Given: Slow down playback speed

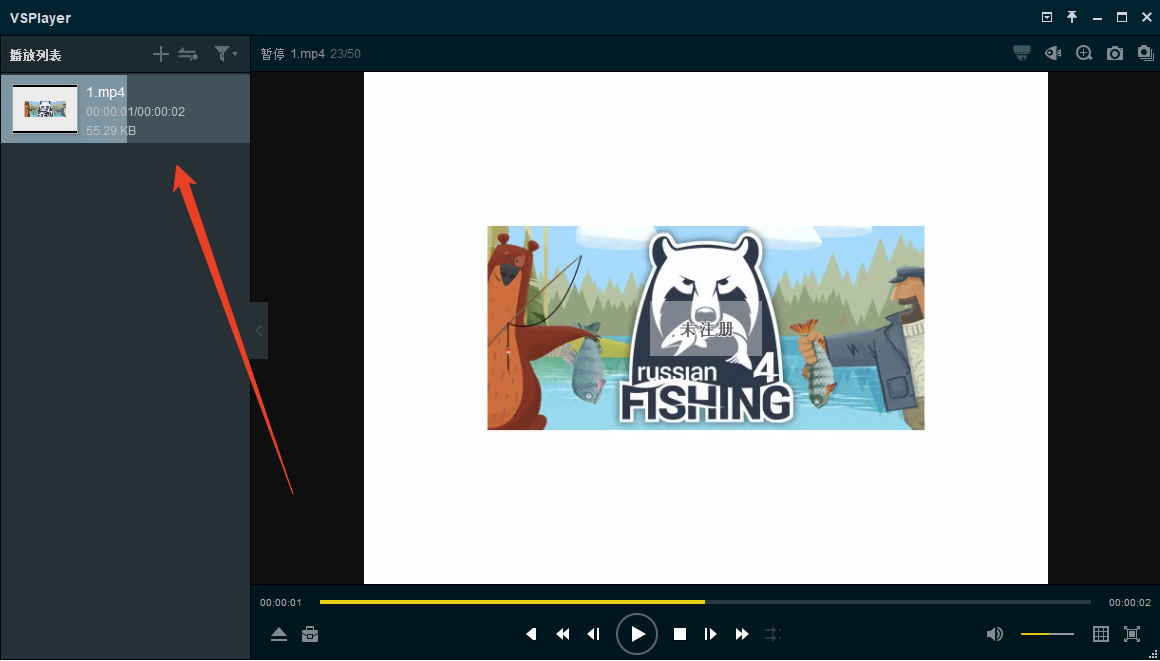Looking at the screenshot, I should pos(563,634).
